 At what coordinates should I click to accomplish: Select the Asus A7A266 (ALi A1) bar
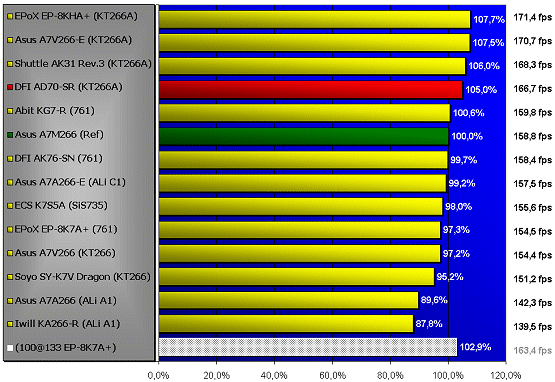pyautogui.click(x=288, y=300)
